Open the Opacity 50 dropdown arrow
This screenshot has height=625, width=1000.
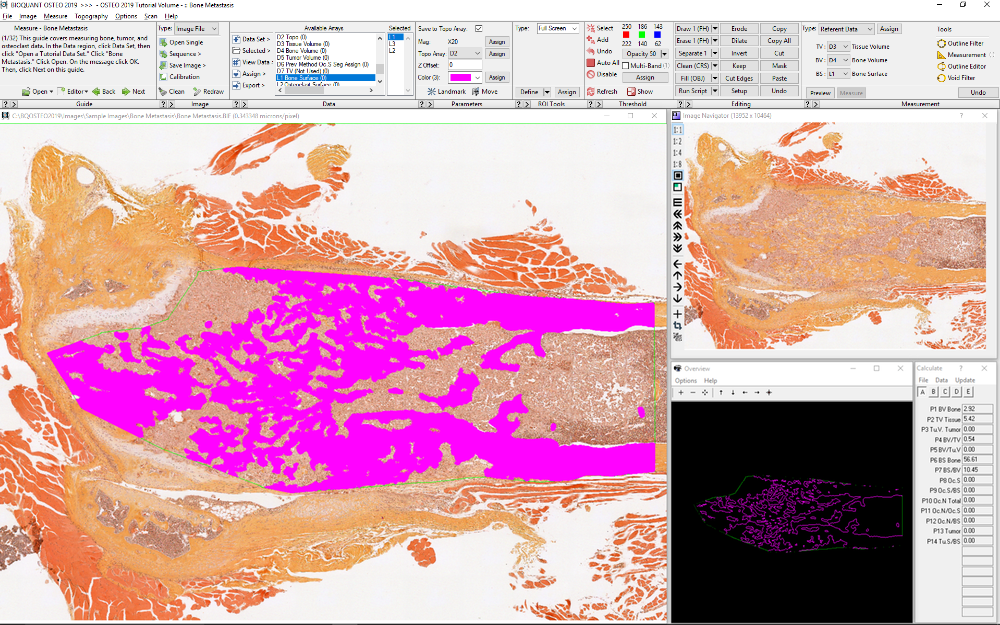665,54
